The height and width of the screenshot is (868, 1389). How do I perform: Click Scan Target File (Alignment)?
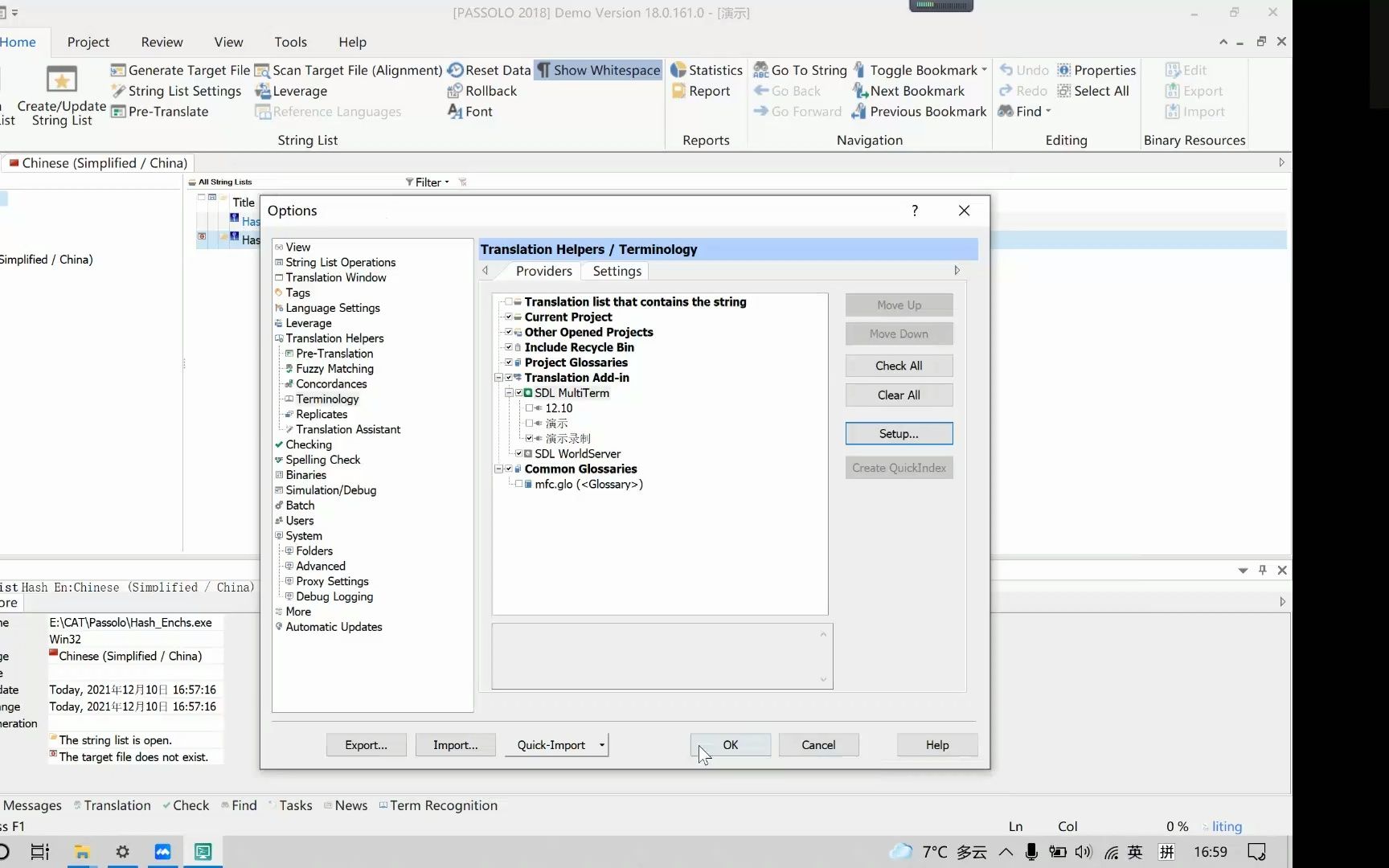pos(349,70)
